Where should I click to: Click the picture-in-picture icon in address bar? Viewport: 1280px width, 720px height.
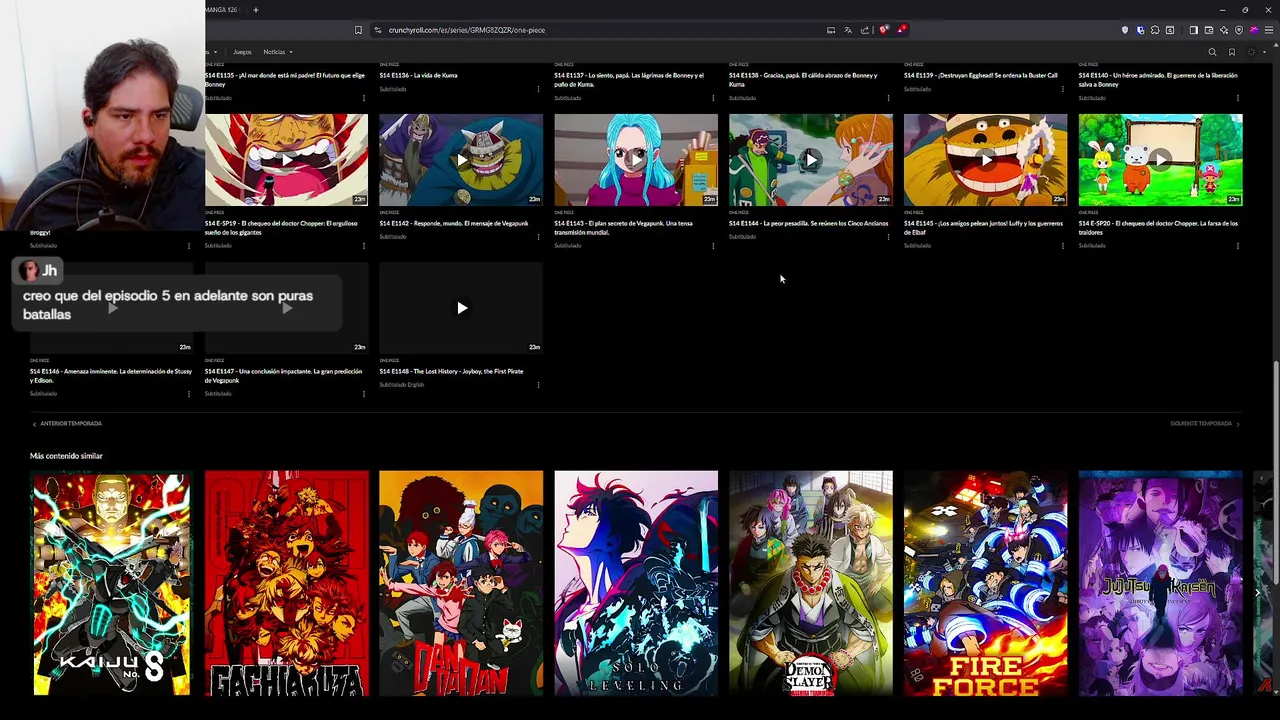831,30
